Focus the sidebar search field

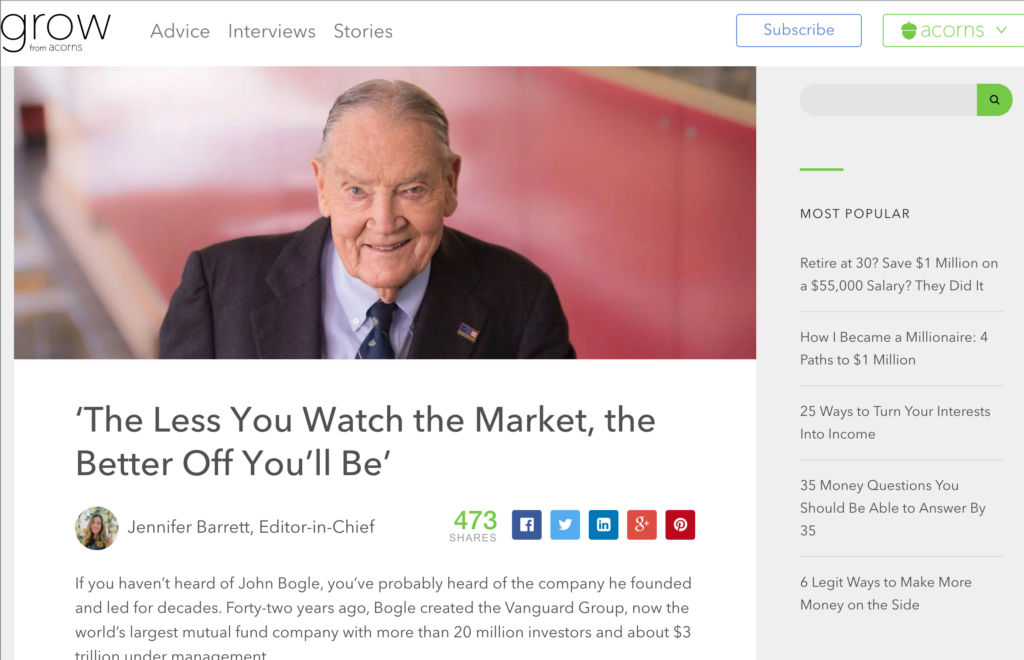point(888,100)
